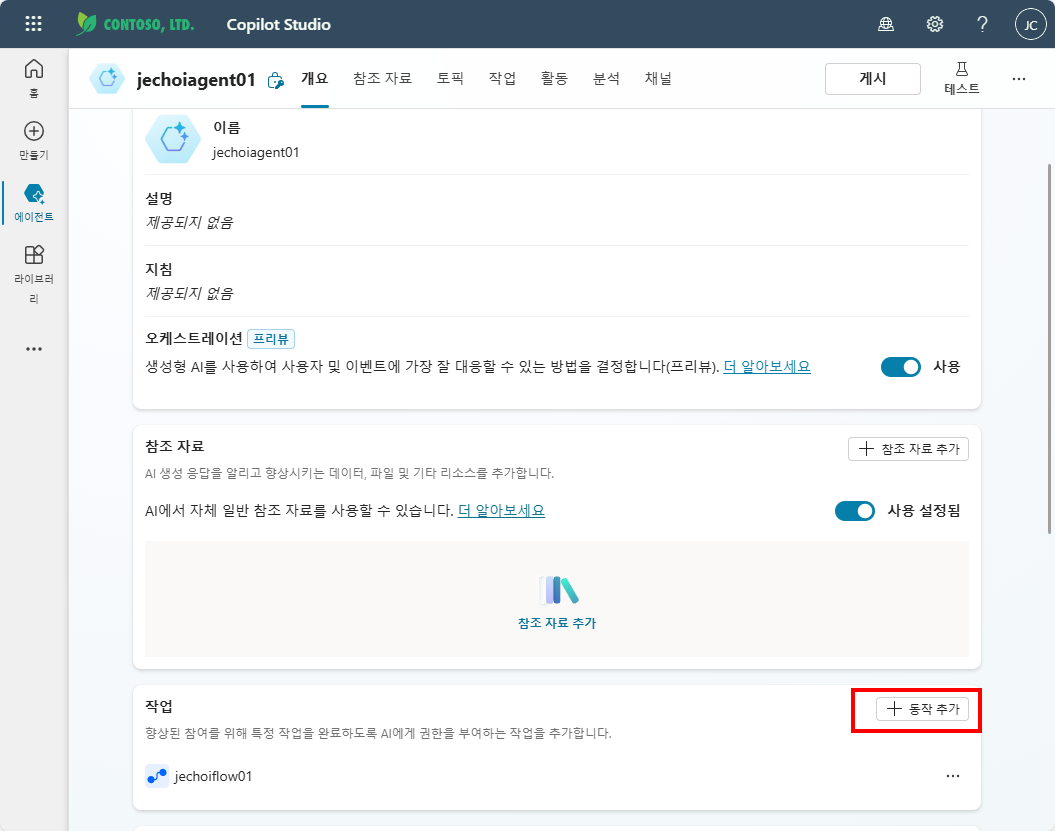Switch to the 채널 tab
The image size is (1055, 831).
click(658, 79)
